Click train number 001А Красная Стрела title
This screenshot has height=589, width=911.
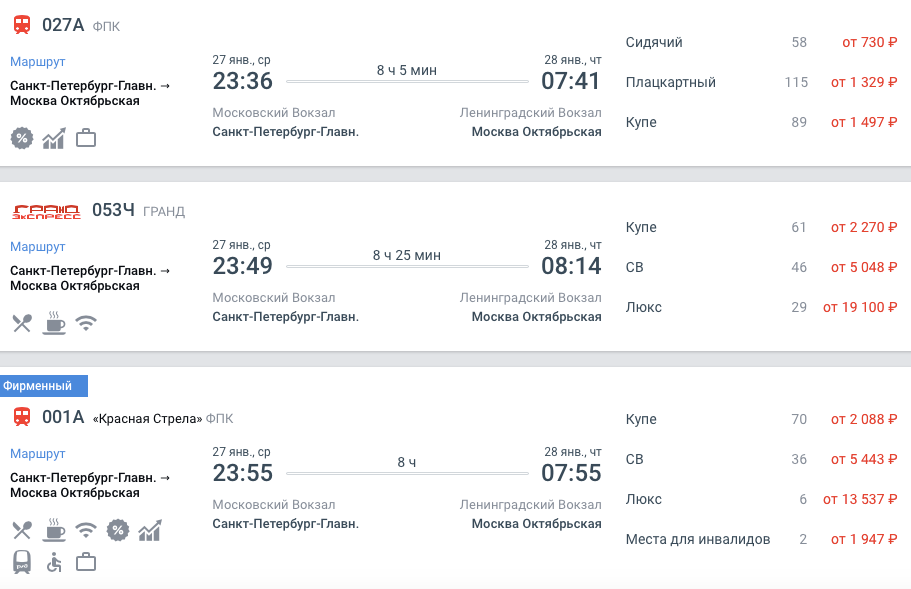pyautogui.click(x=122, y=418)
